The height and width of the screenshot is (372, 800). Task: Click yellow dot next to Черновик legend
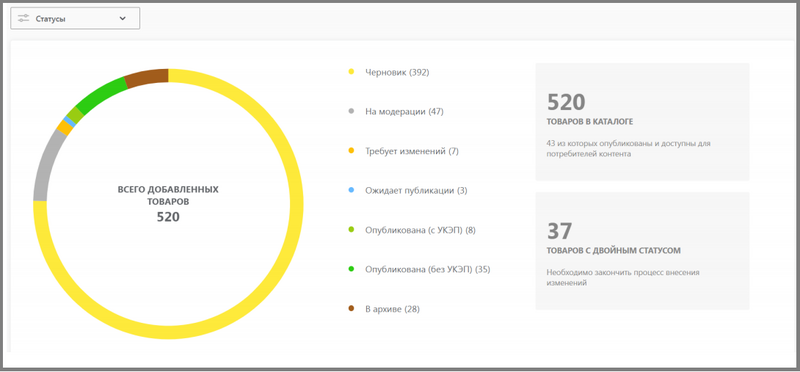click(351, 72)
